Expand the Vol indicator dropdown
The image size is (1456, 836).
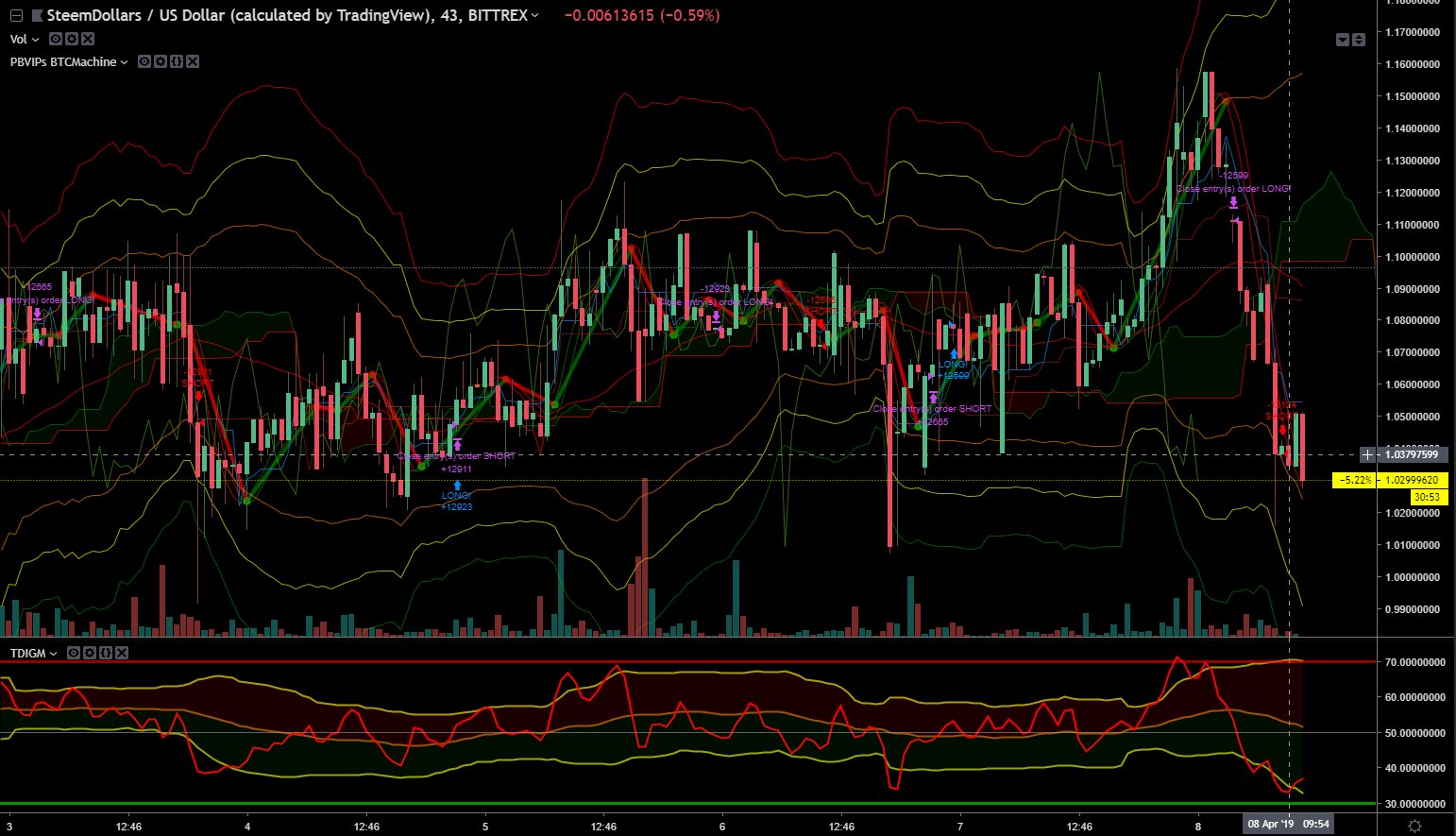pos(36,40)
